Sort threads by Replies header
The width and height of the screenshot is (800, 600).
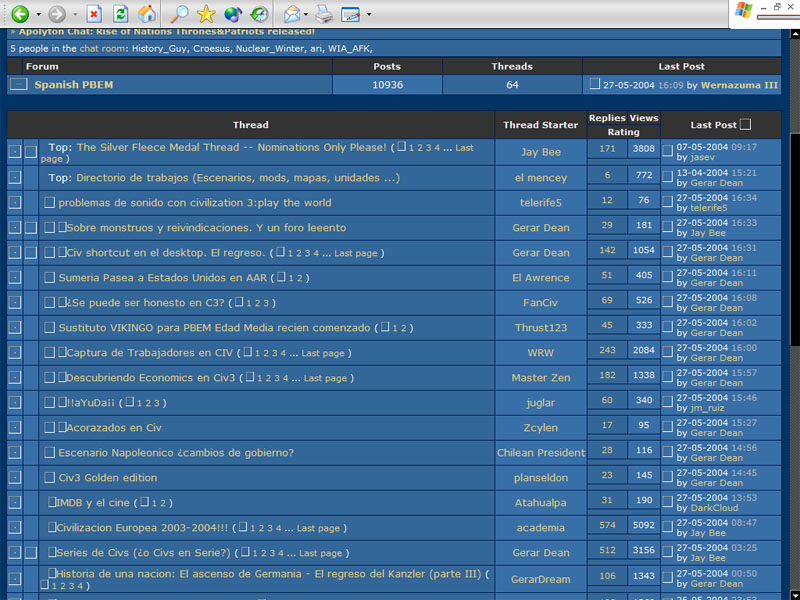pos(607,118)
